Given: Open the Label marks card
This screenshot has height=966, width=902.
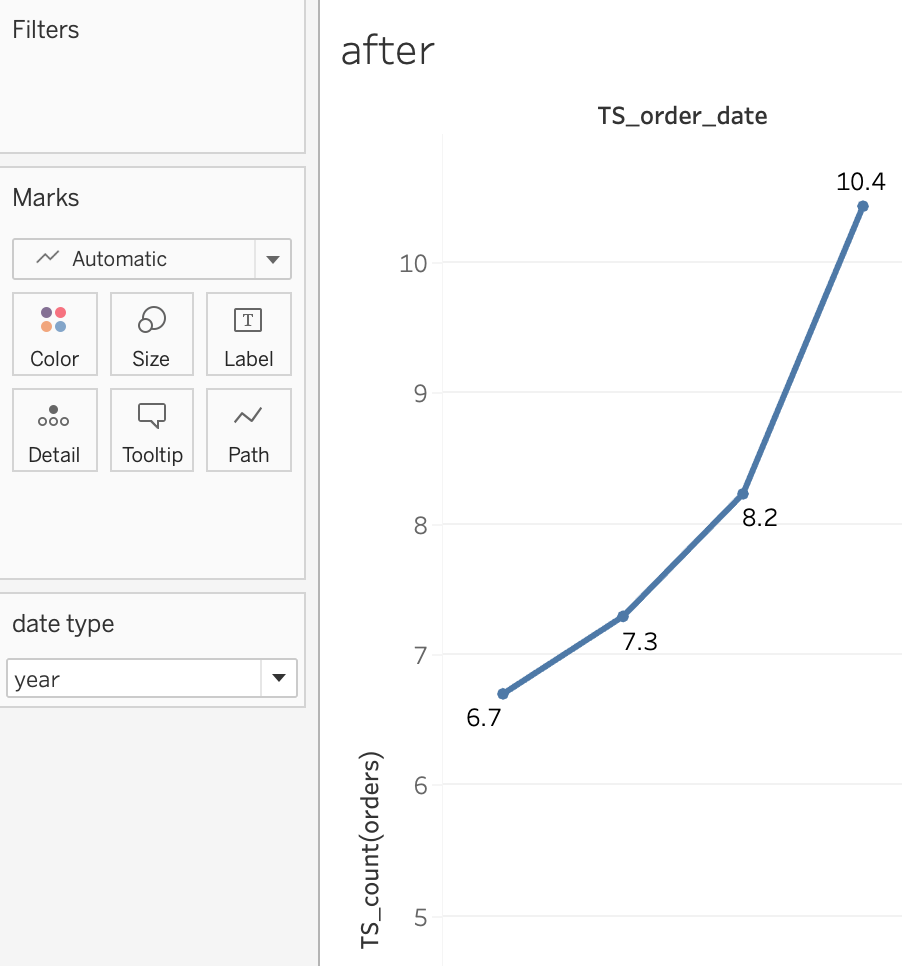Looking at the screenshot, I should pos(248,334).
